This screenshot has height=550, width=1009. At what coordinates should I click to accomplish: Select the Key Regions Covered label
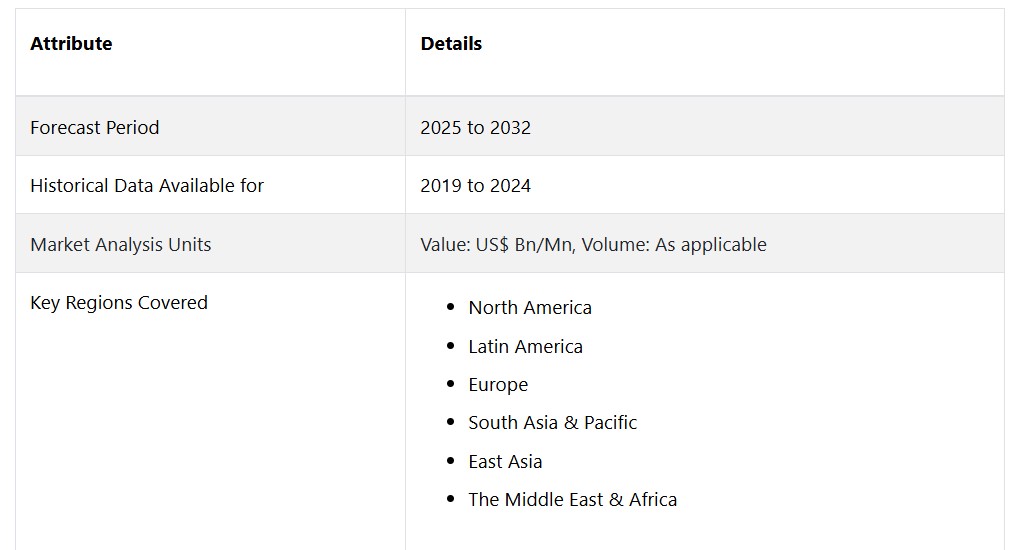click(x=119, y=302)
